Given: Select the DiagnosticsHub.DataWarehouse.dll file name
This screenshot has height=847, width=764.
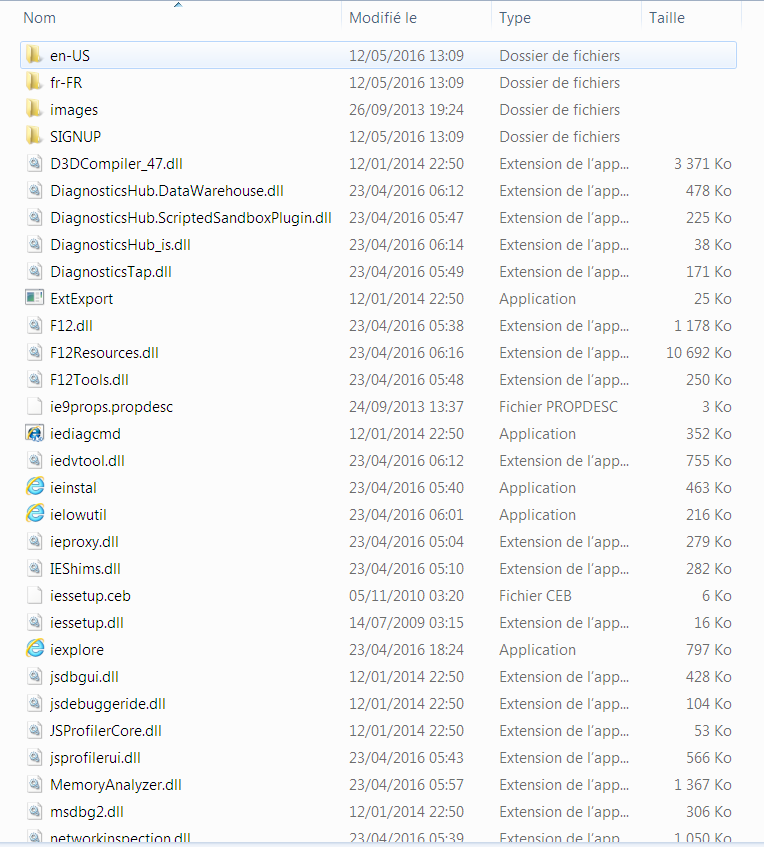Looking at the screenshot, I should (166, 191).
